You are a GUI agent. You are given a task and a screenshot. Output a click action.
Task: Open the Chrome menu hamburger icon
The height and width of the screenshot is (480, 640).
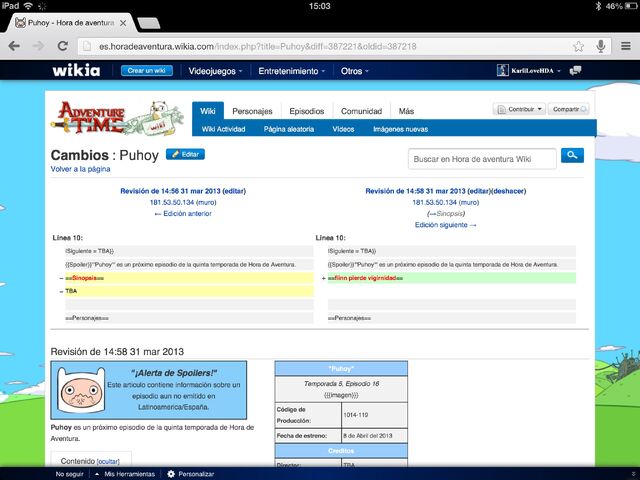(626, 46)
